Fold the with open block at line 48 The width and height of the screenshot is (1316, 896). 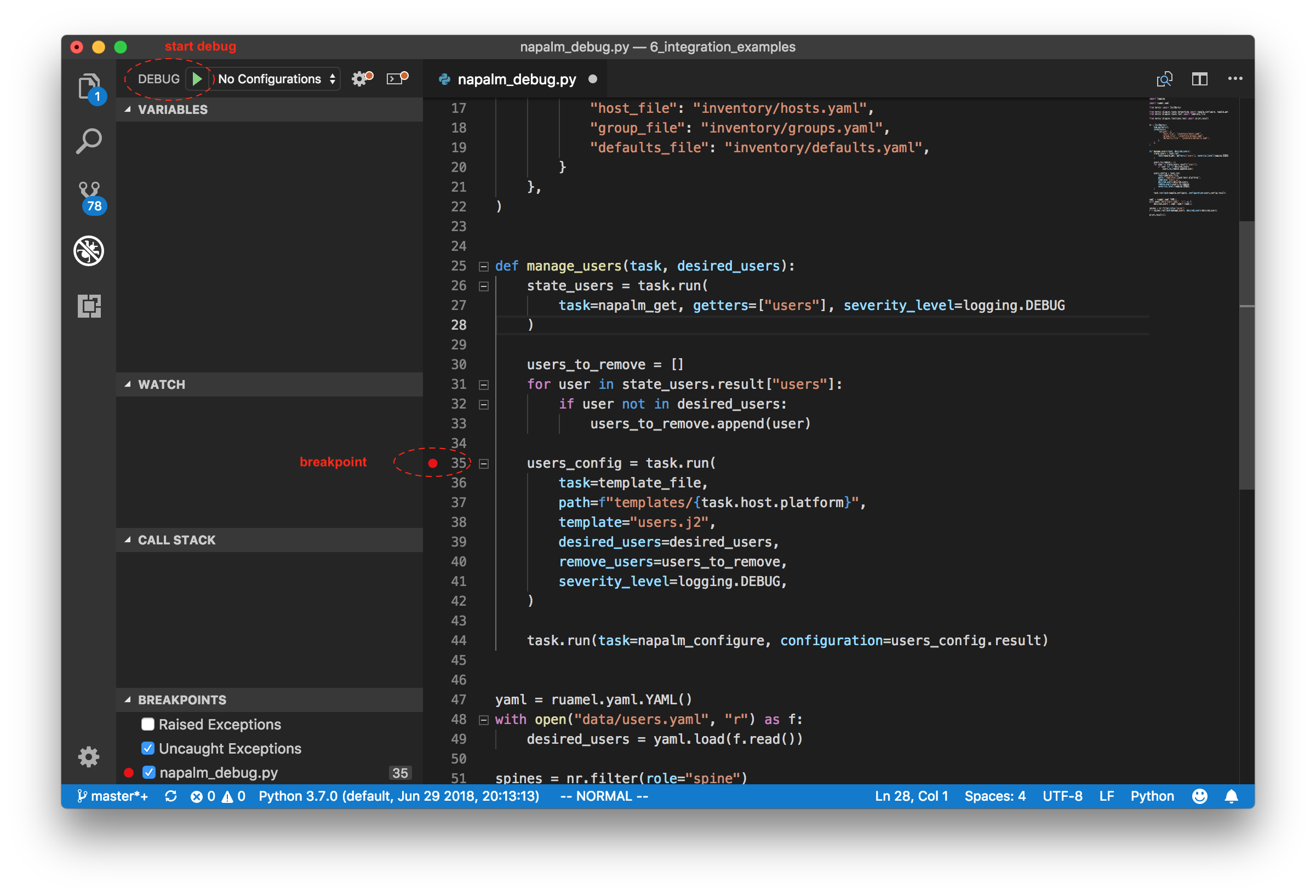[x=484, y=721]
